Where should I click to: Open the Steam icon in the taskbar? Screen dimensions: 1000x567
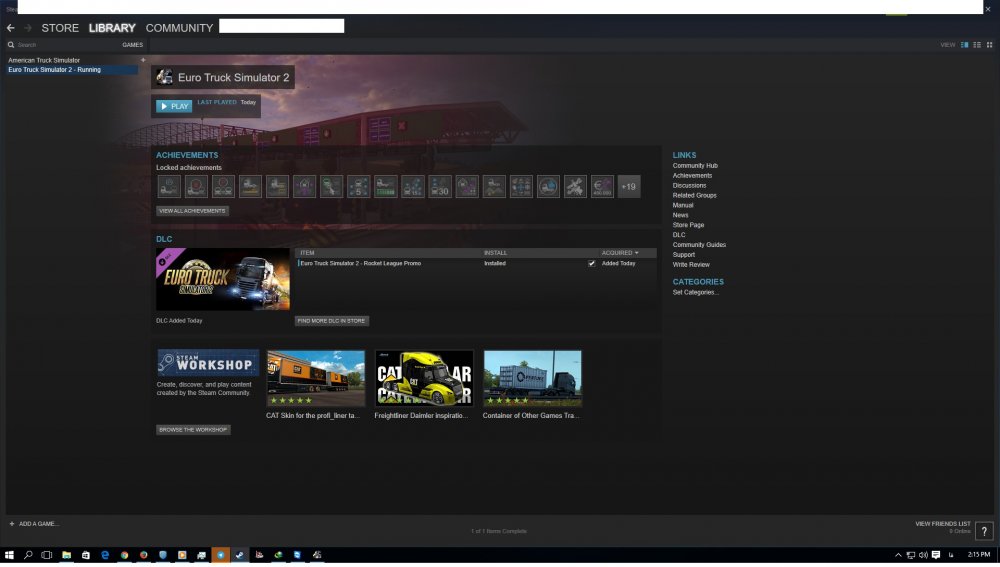(x=240, y=554)
